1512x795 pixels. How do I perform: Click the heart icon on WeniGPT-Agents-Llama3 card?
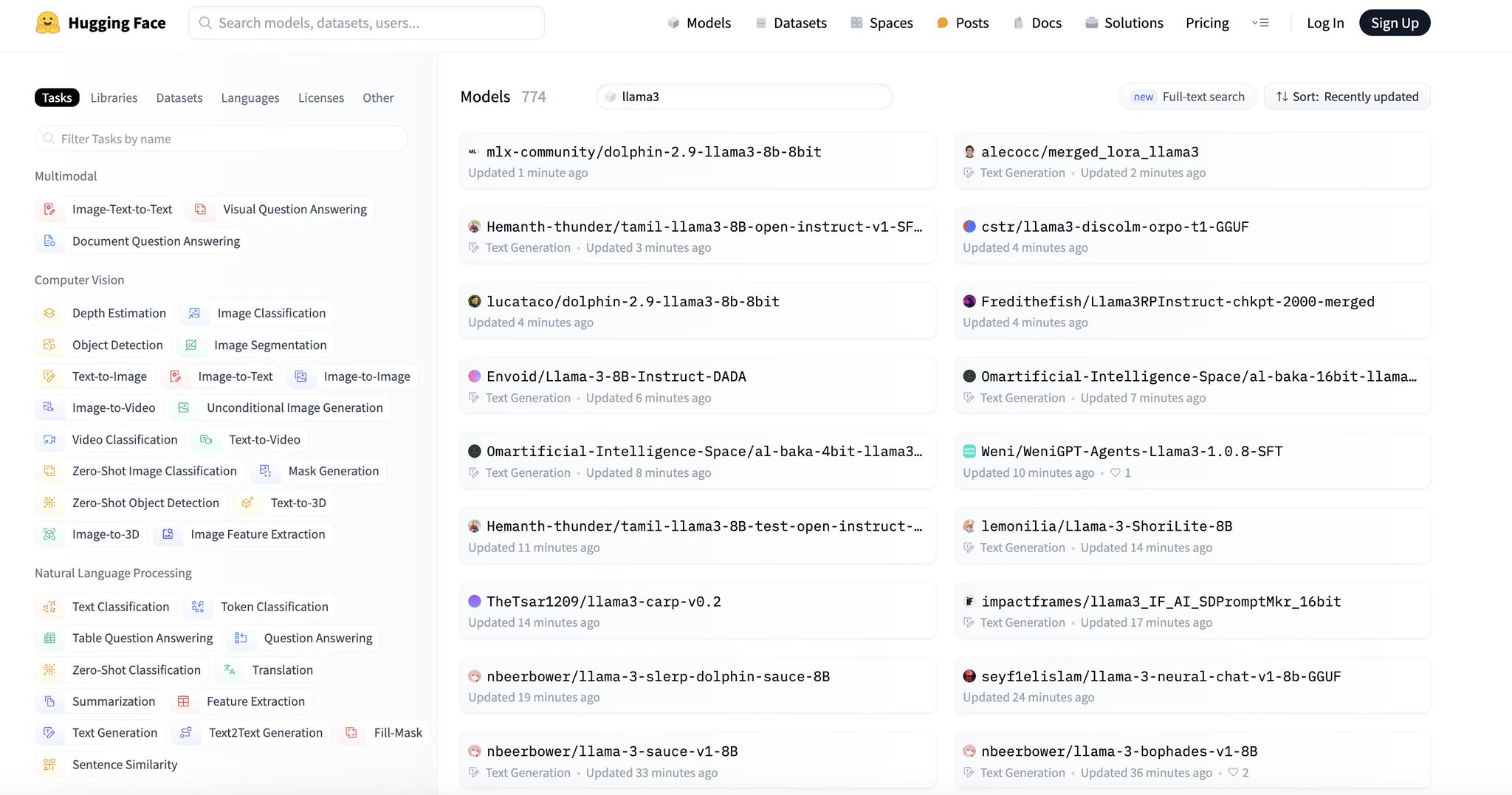coord(1115,473)
